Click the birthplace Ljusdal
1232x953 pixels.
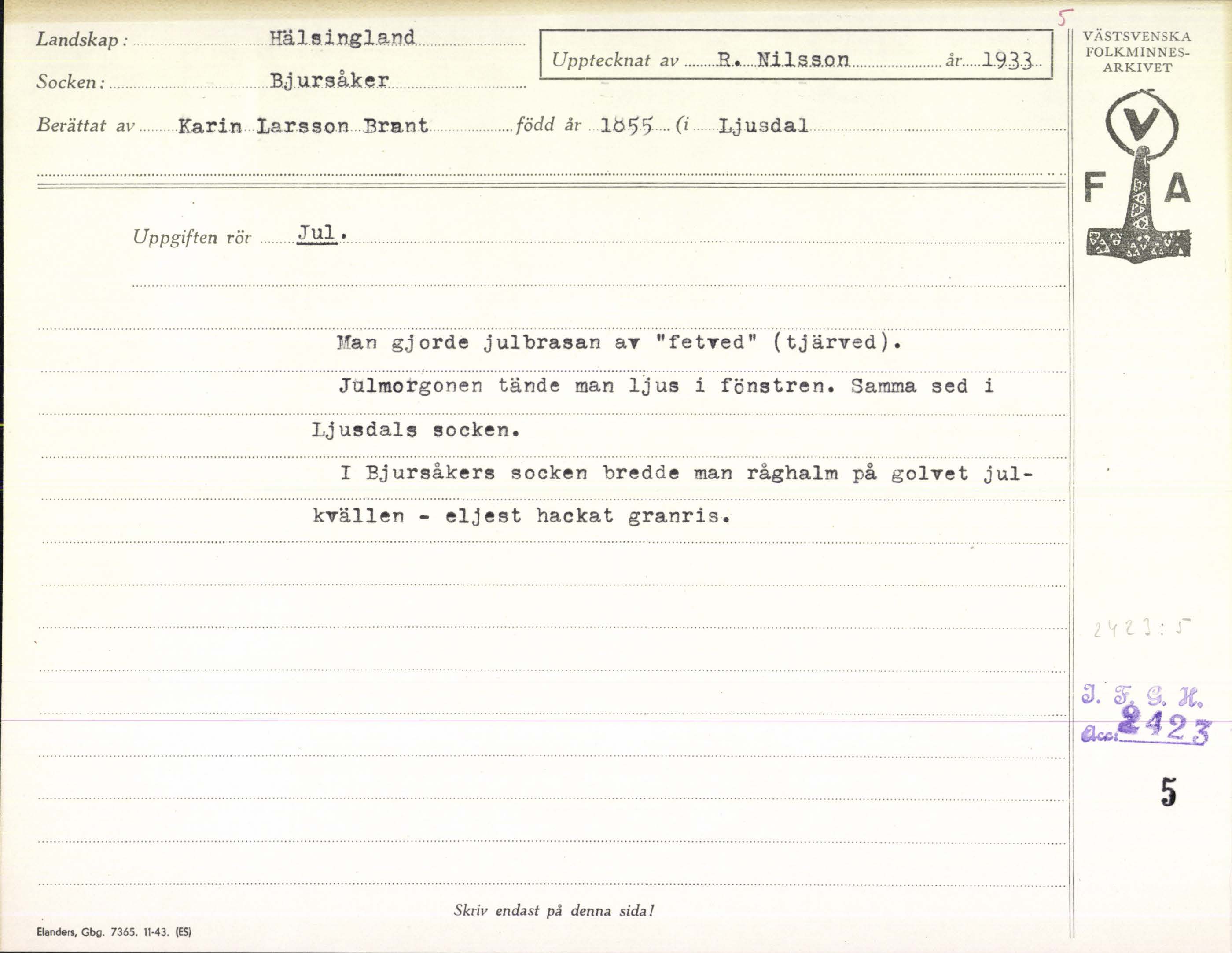pyautogui.click(x=763, y=125)
